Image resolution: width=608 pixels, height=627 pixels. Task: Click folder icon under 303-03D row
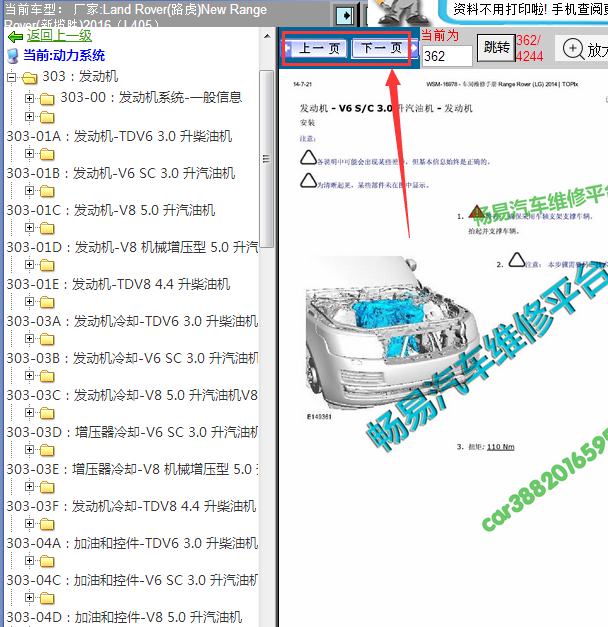pos(47,450)
